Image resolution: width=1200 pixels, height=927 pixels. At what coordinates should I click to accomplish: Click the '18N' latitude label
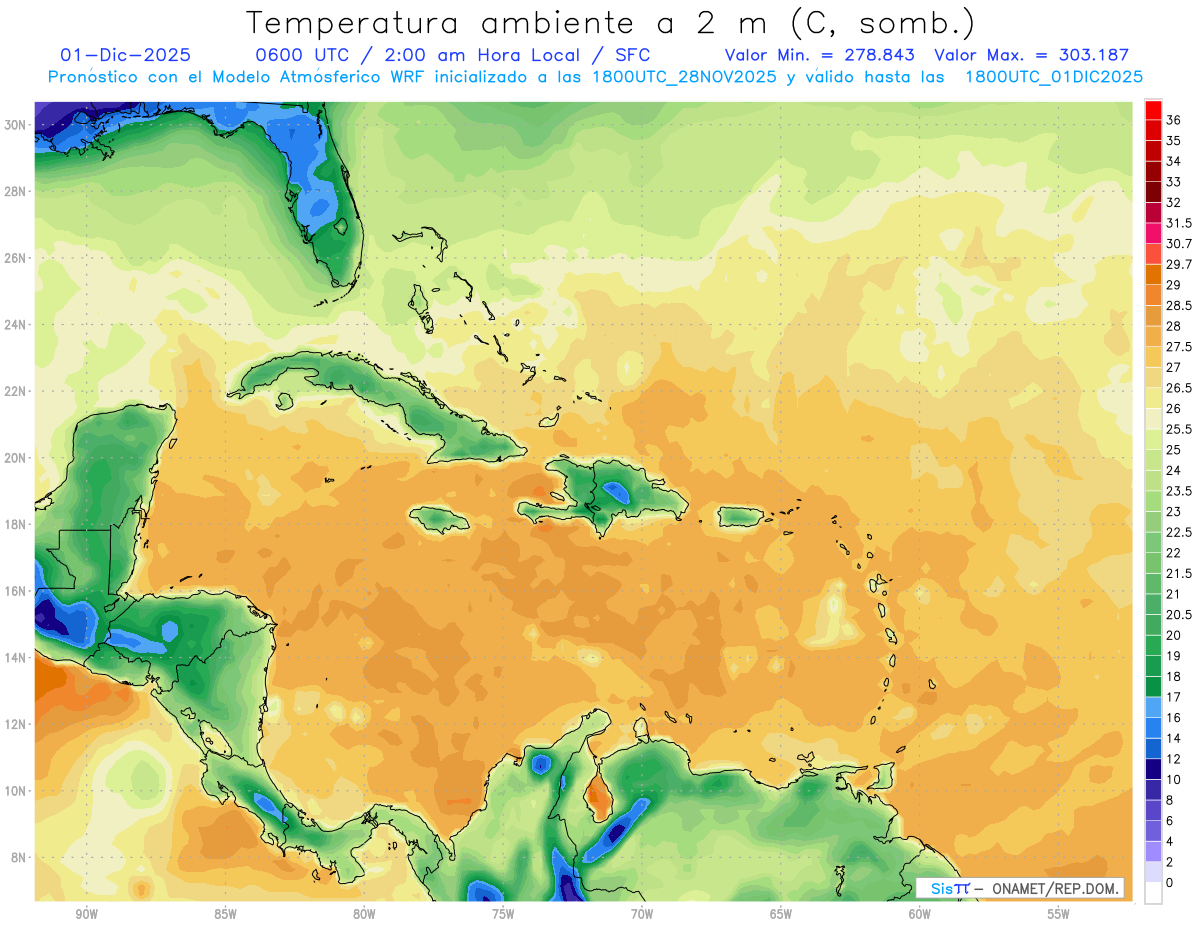tap(15, 524)
